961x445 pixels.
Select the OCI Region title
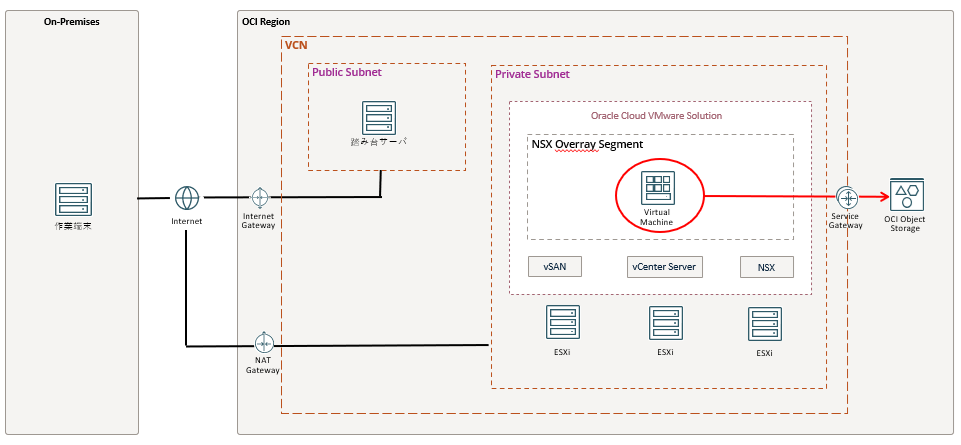click(269, 21)
